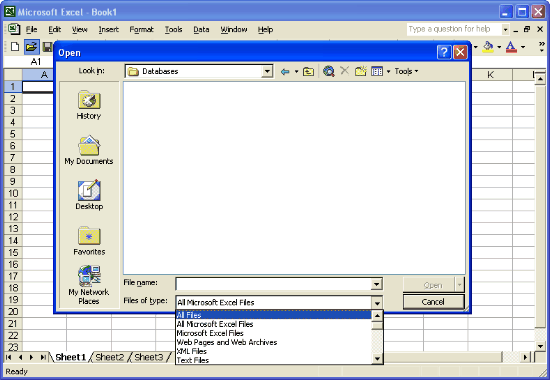Click the next sheet navigation arrow

[x=32, y=357]
